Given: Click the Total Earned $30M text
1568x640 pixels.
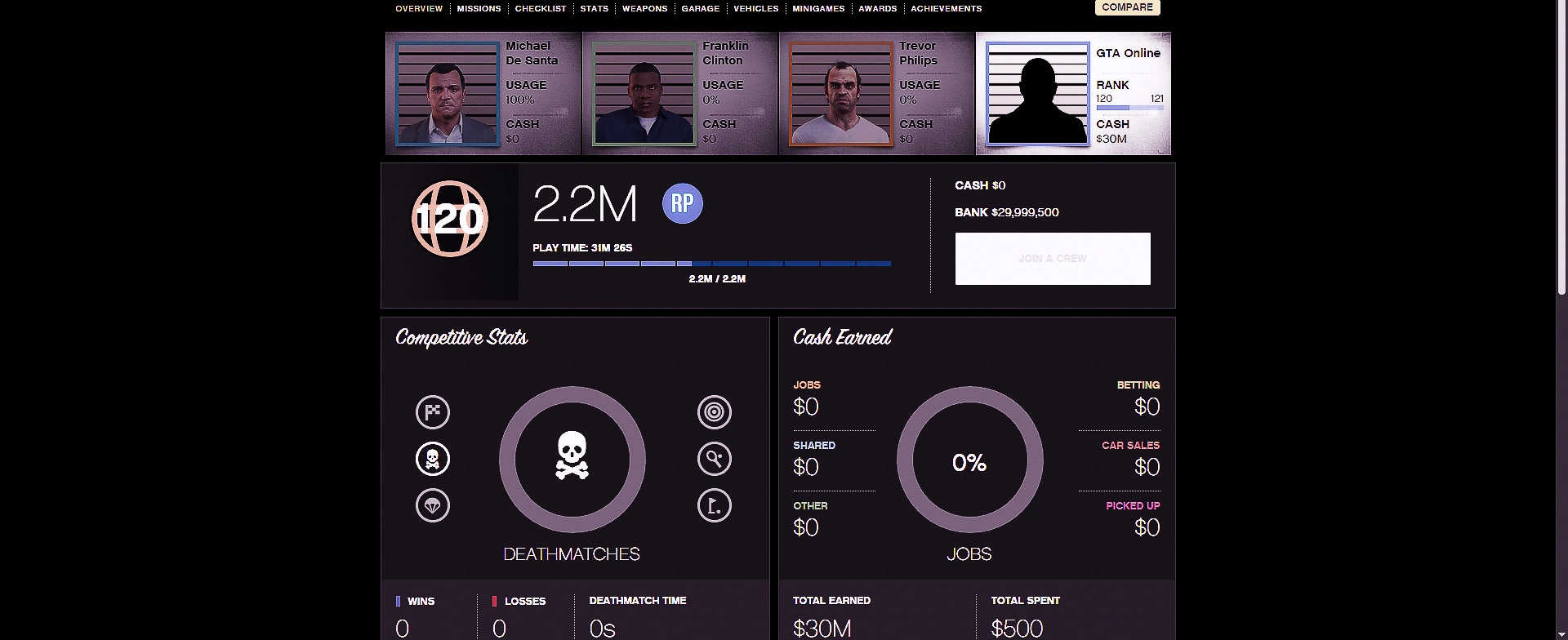Looking at the screenshot, I should point(822,629).
